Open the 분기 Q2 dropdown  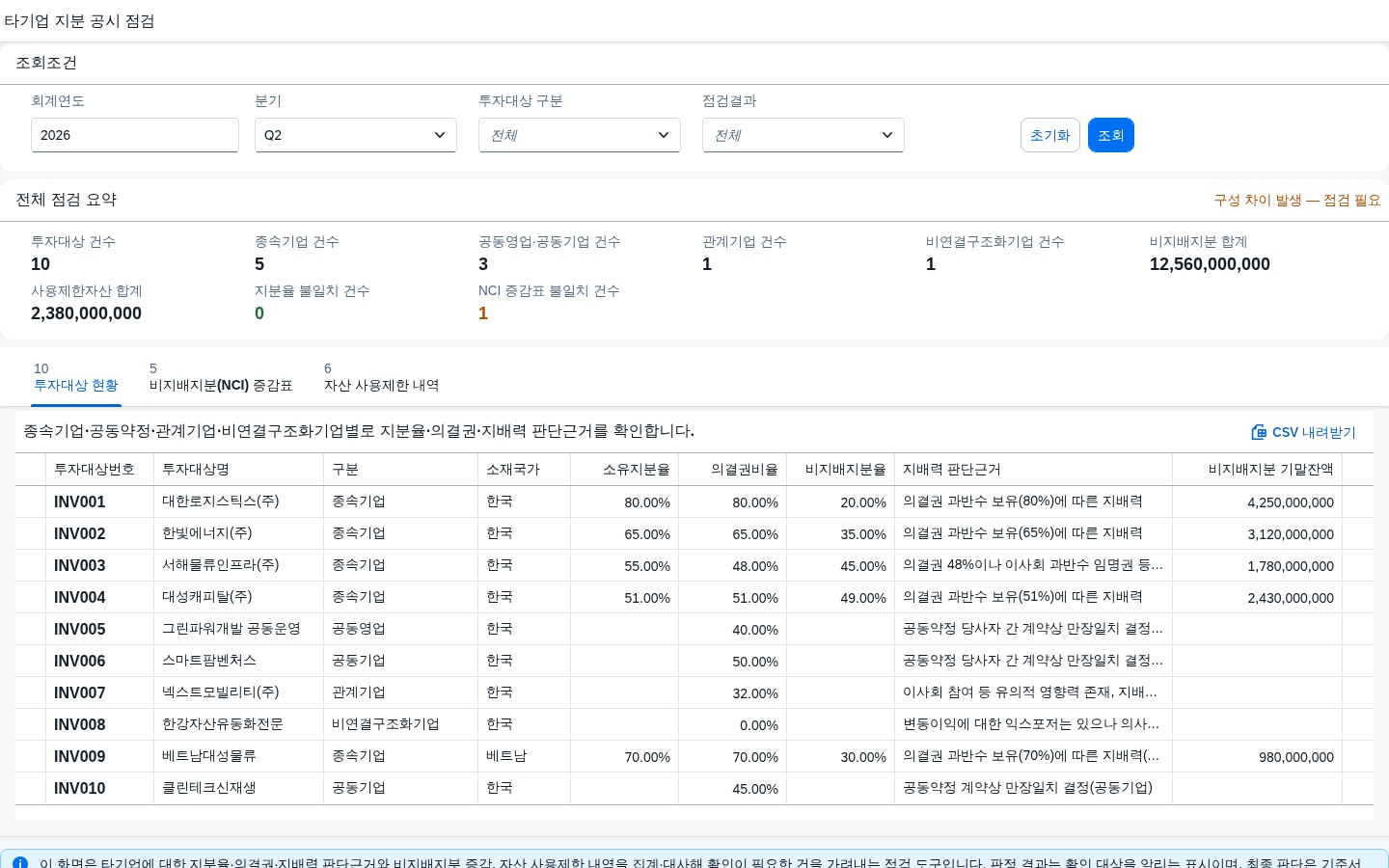(356, 135)
